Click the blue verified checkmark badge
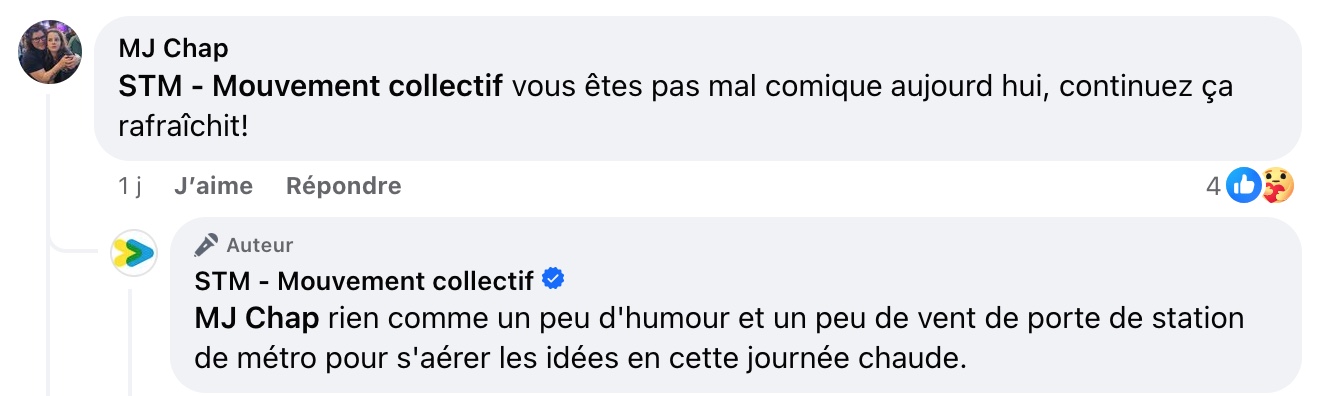 pyautogui.click(x=553, y=281)
